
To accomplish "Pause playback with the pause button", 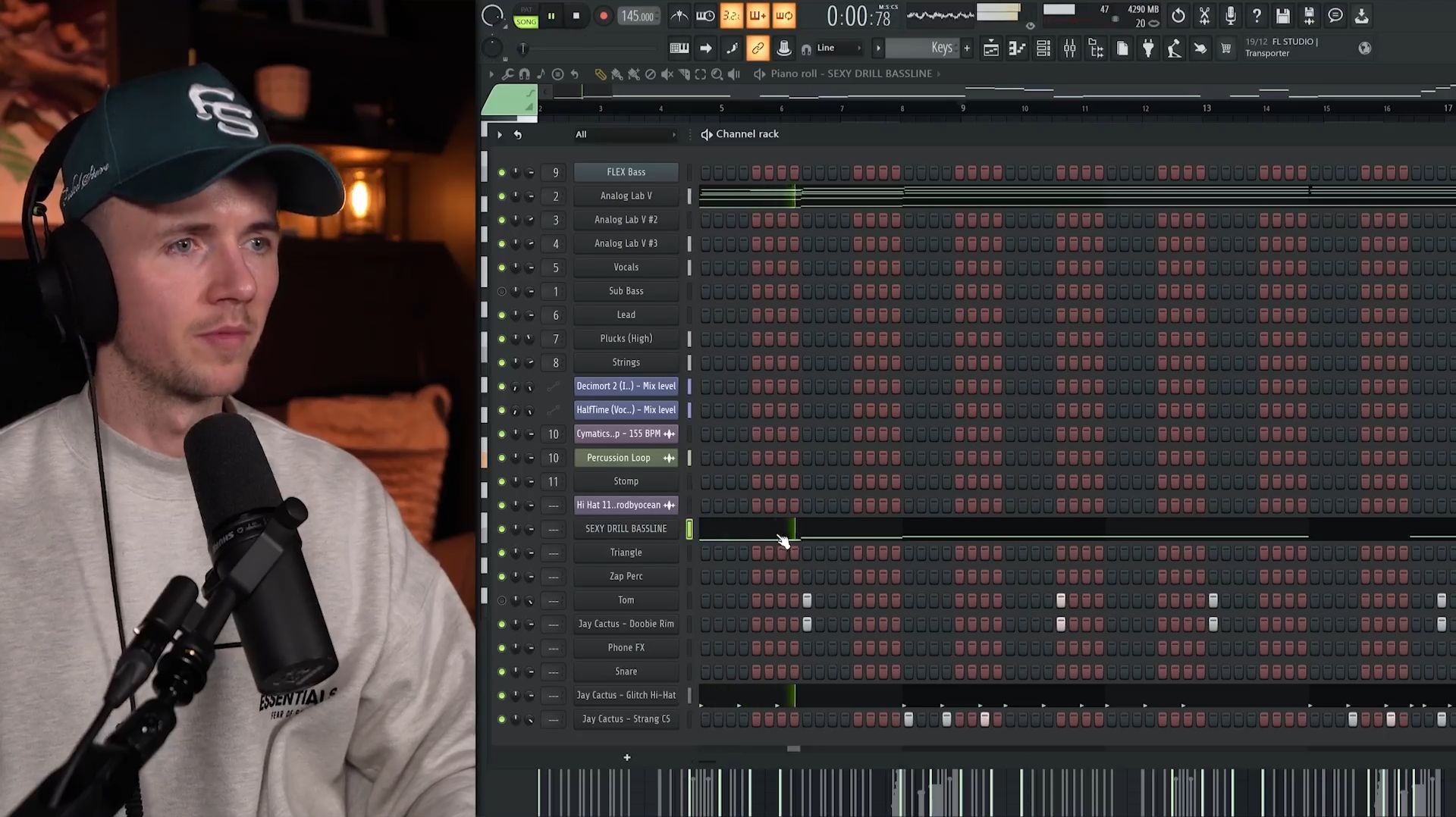I will 551,16.
